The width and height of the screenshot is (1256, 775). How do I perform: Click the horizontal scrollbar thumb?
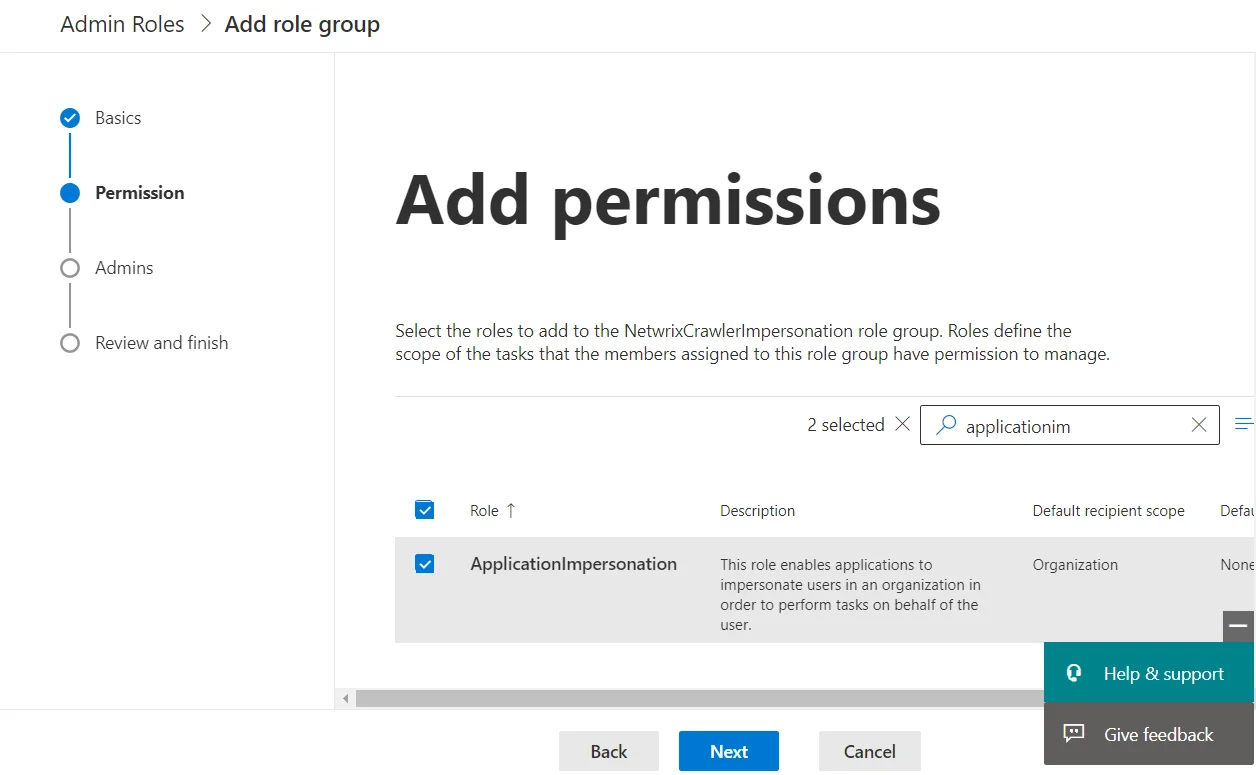point(700,698)
